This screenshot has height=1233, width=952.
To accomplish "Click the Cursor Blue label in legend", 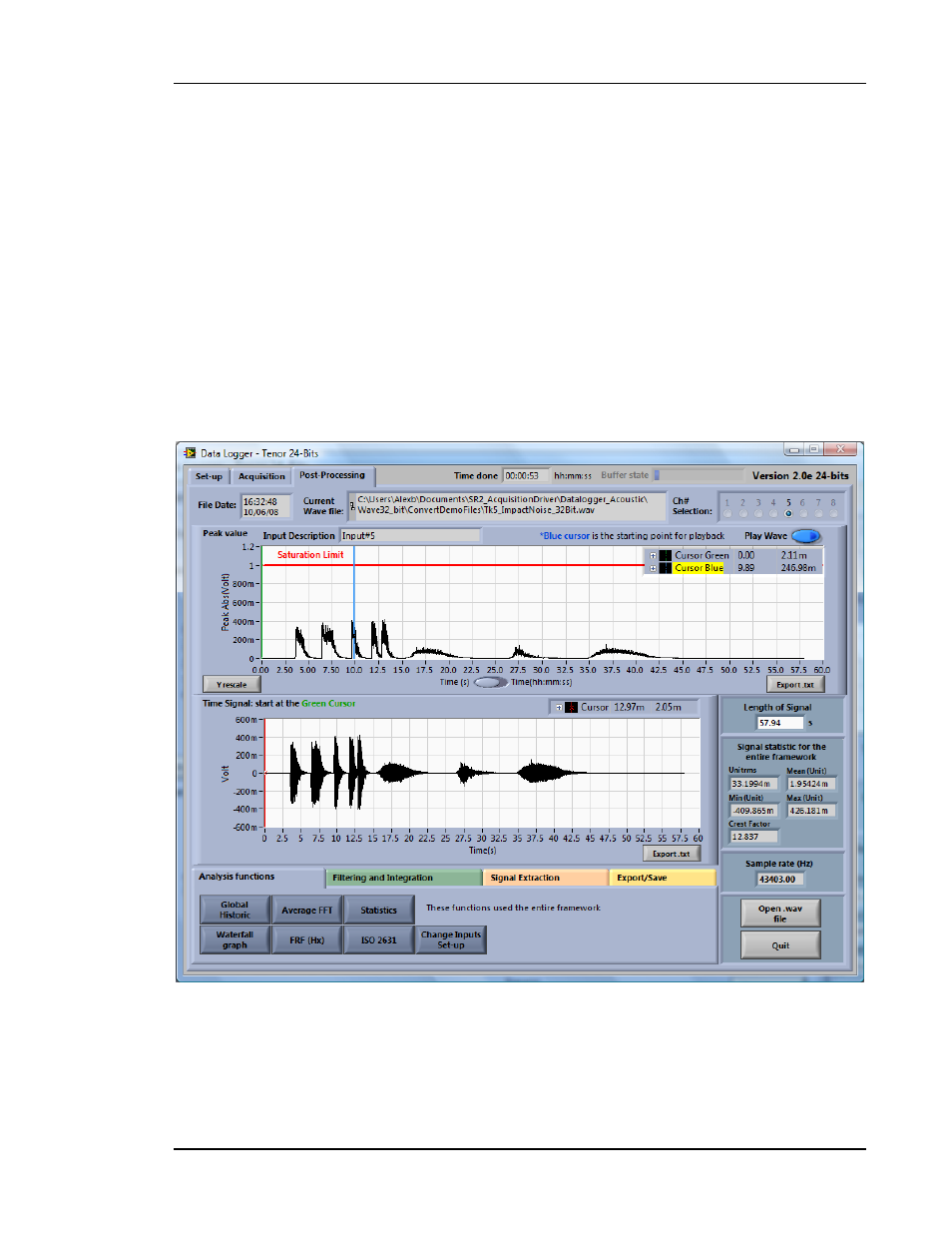I will pyautogui.click(x=699, y=568).
